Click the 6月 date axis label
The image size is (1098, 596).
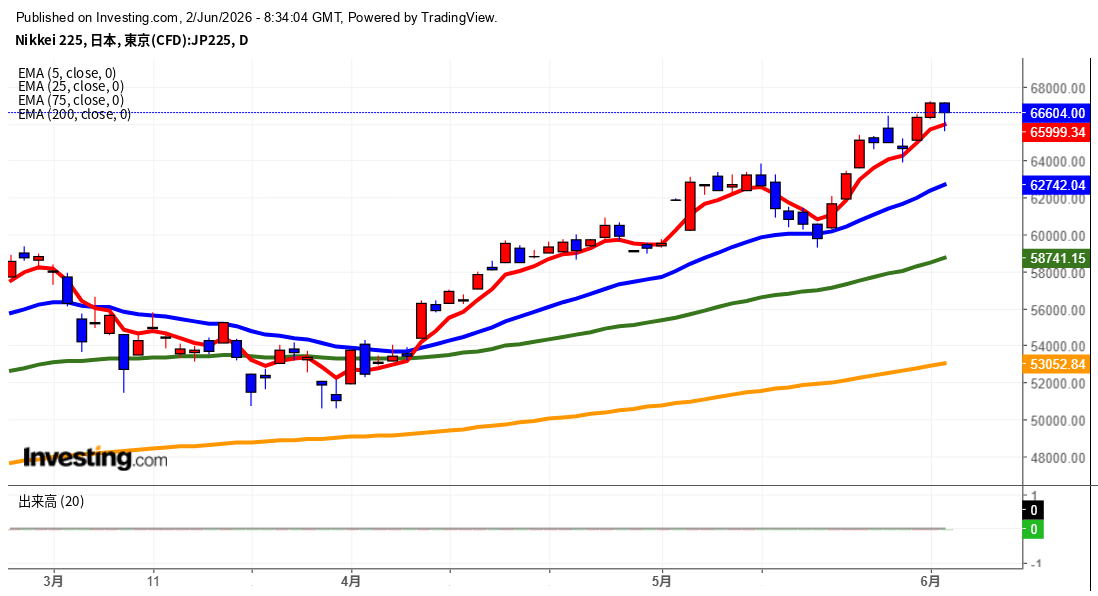coord(931,581)
